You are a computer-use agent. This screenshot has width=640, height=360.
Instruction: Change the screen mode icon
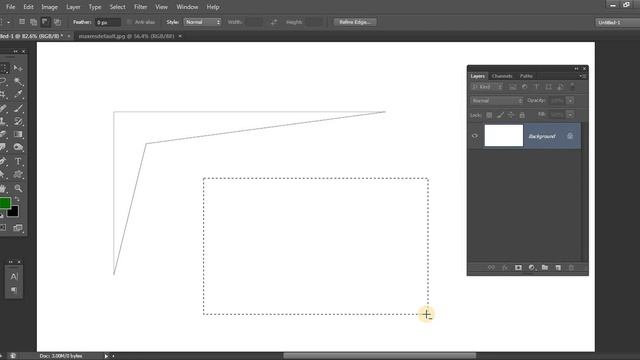click(x=18, y=228)
